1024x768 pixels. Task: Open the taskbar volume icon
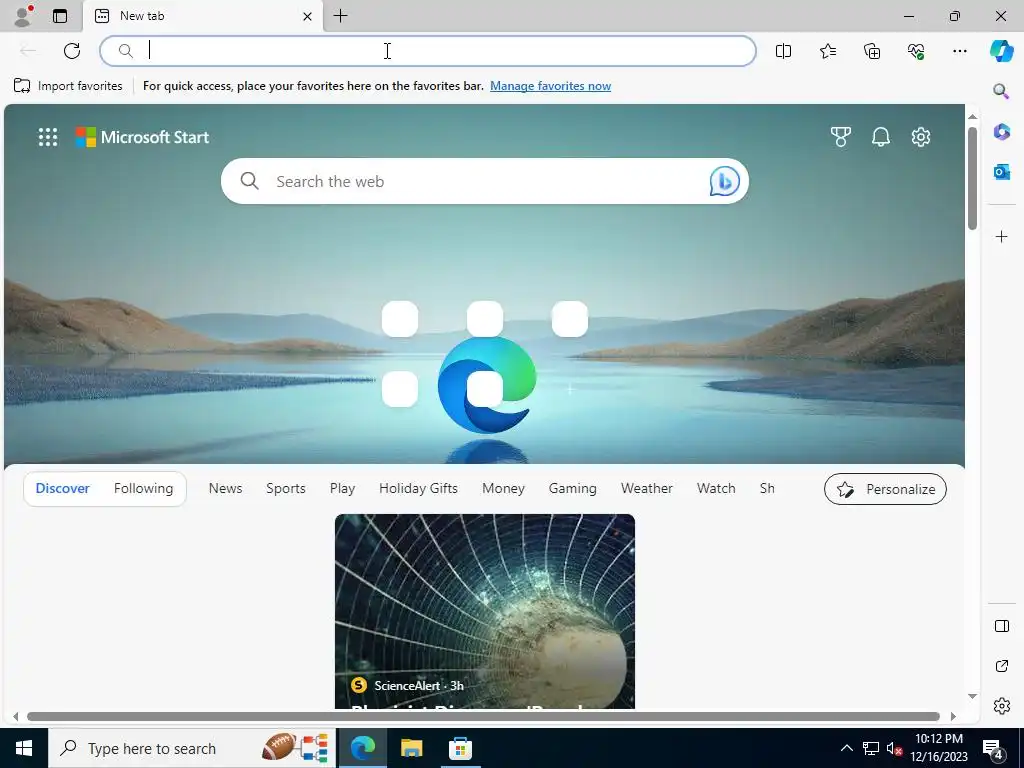pyautogui.click(x=894, y=748)
